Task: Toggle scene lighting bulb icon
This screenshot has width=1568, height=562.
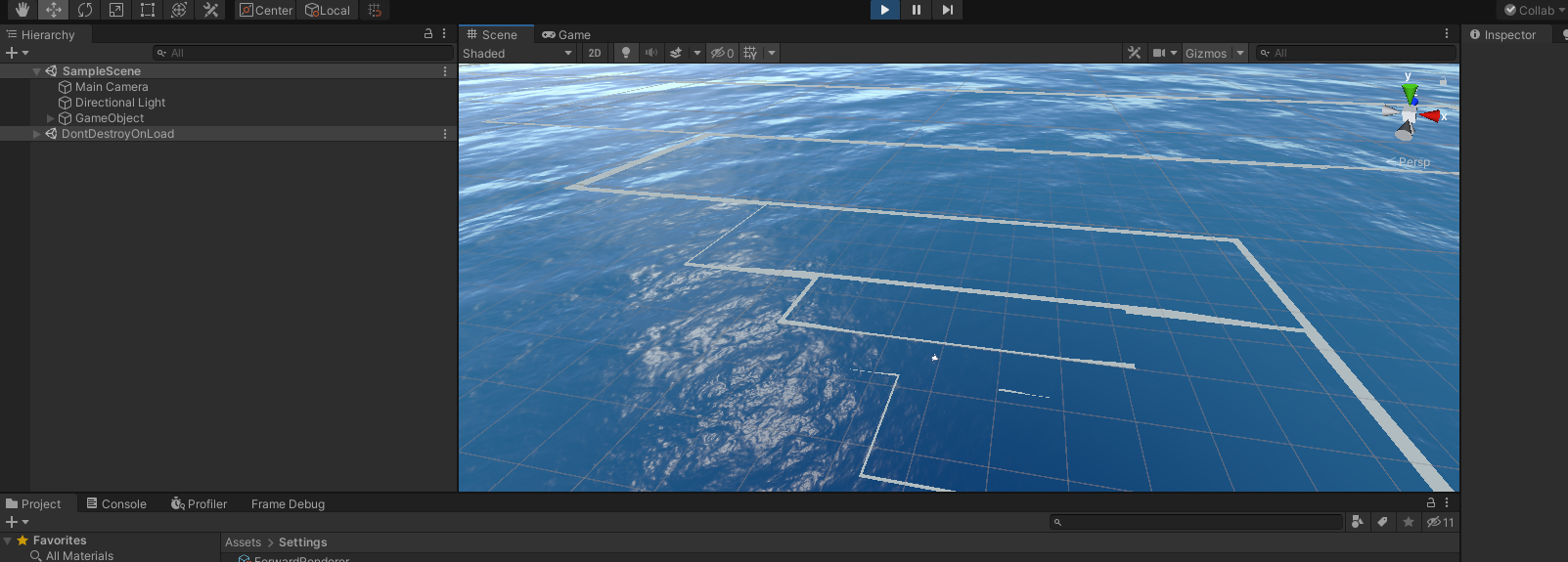Action: pyautogui.click(x=626, y=53)
